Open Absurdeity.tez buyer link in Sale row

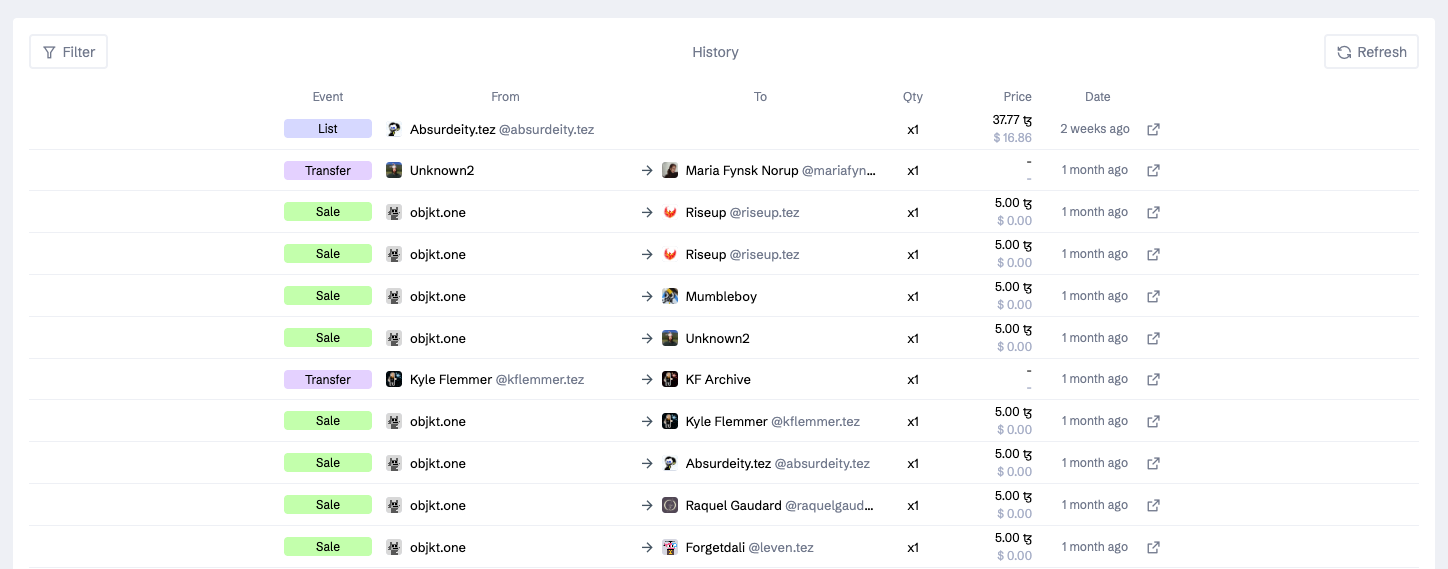pos(778,463)
